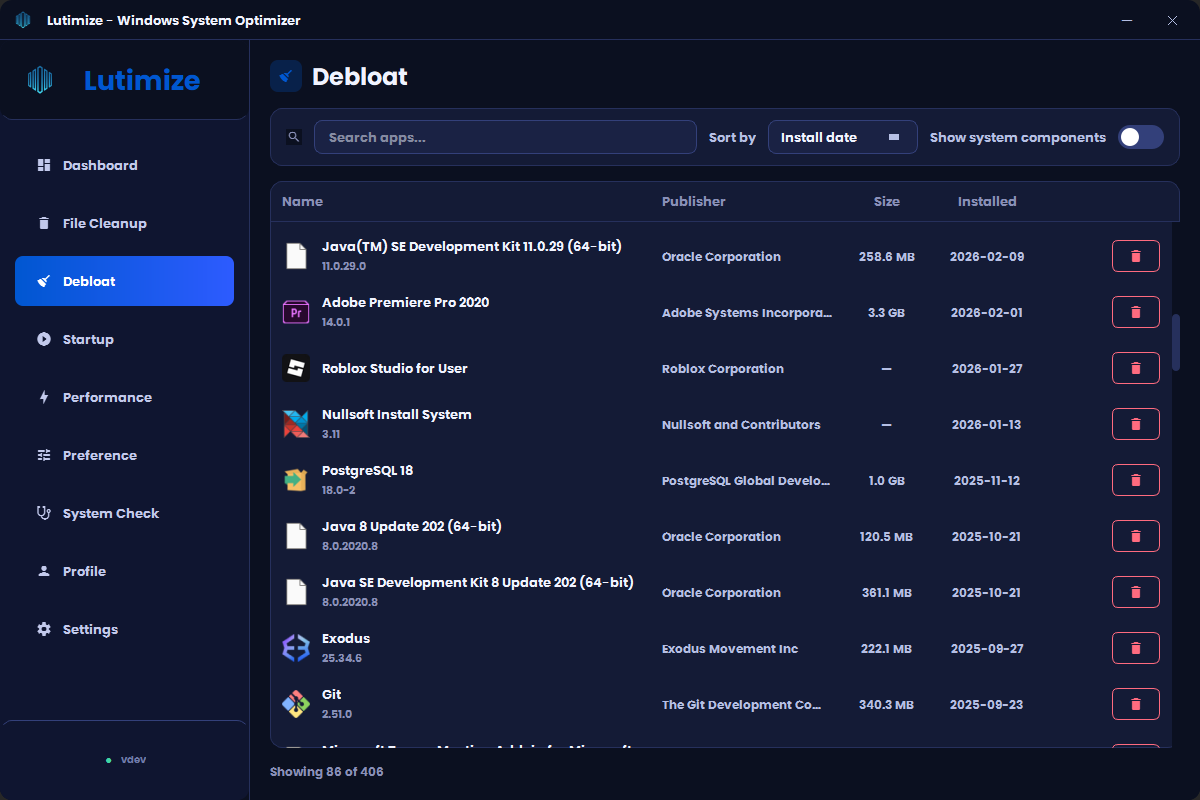The image size is (1200, 800).
Task: Switch to System Check
Action: pos(124,513)
